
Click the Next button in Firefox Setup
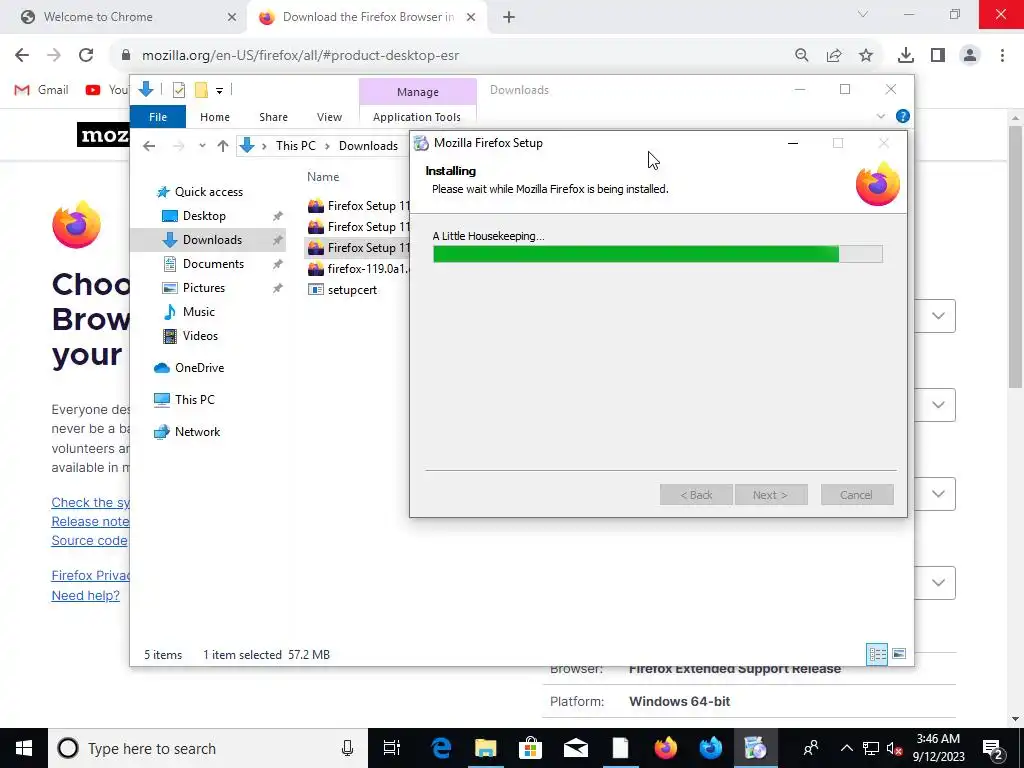pos(771,495)
